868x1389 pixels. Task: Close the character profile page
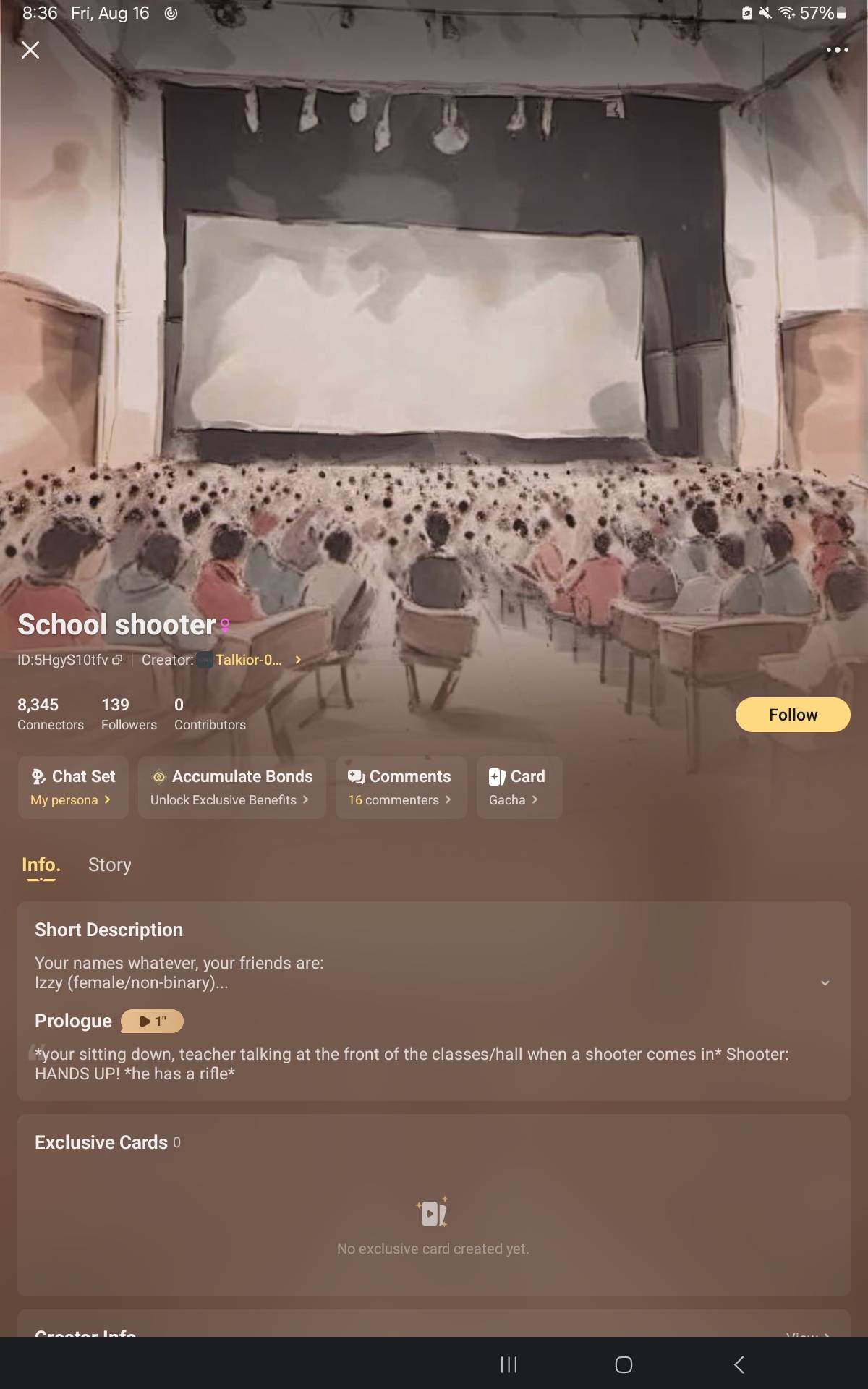coord(30,50)
